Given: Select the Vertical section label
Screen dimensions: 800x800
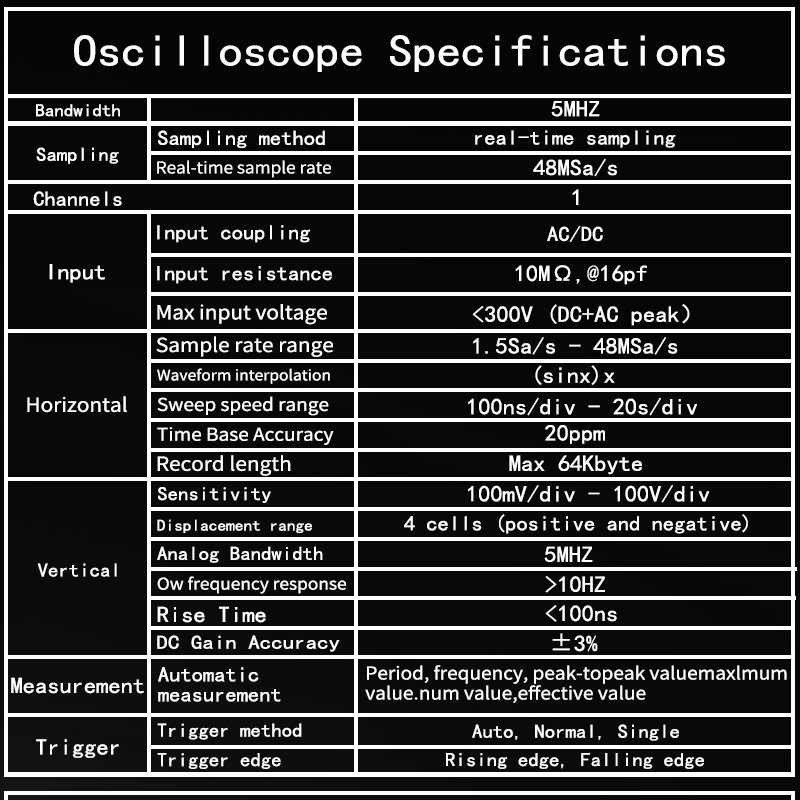Looking at the screenshot, I should pos(77,570).
